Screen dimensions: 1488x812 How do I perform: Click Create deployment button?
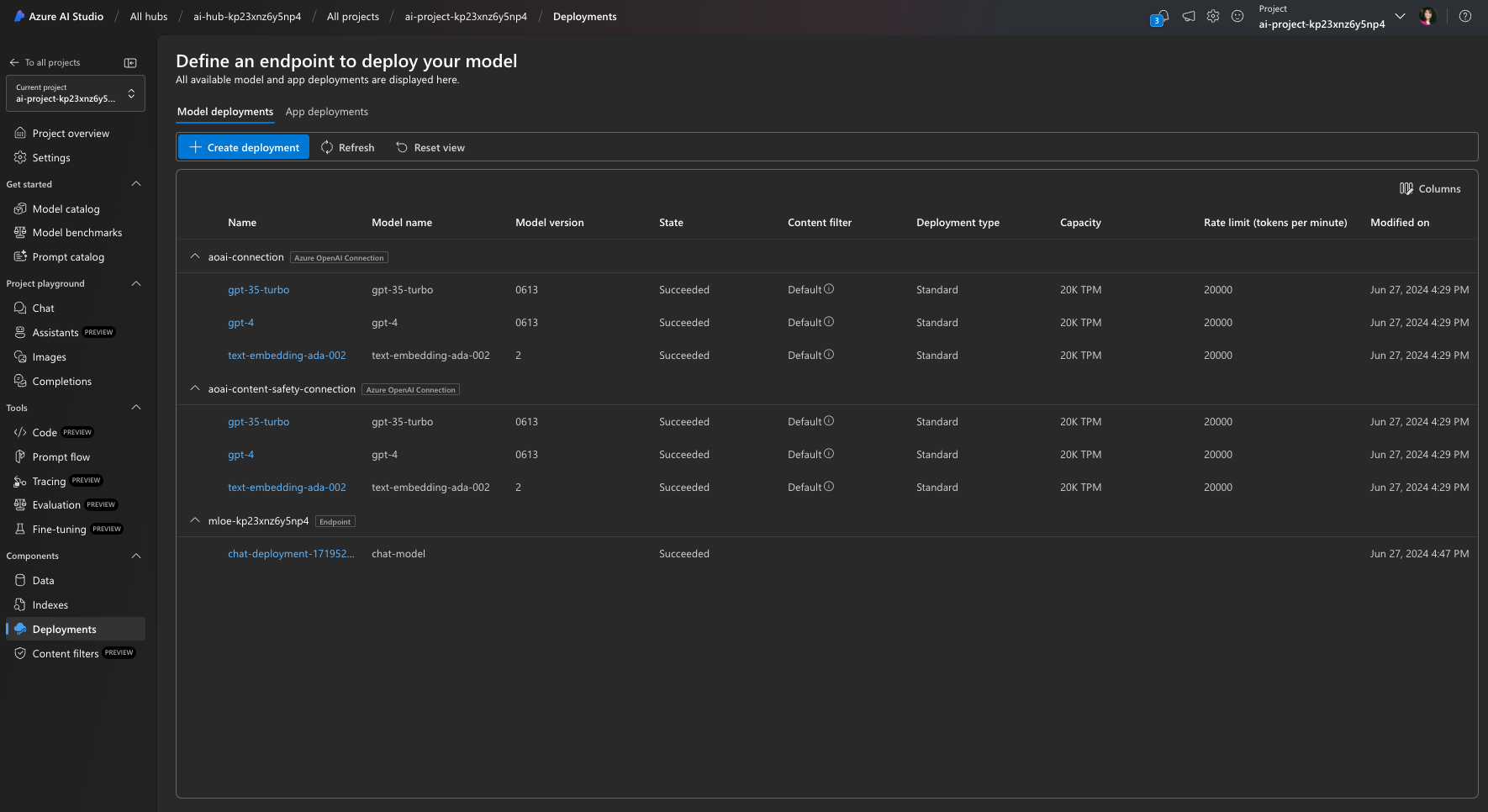[244, 147]
